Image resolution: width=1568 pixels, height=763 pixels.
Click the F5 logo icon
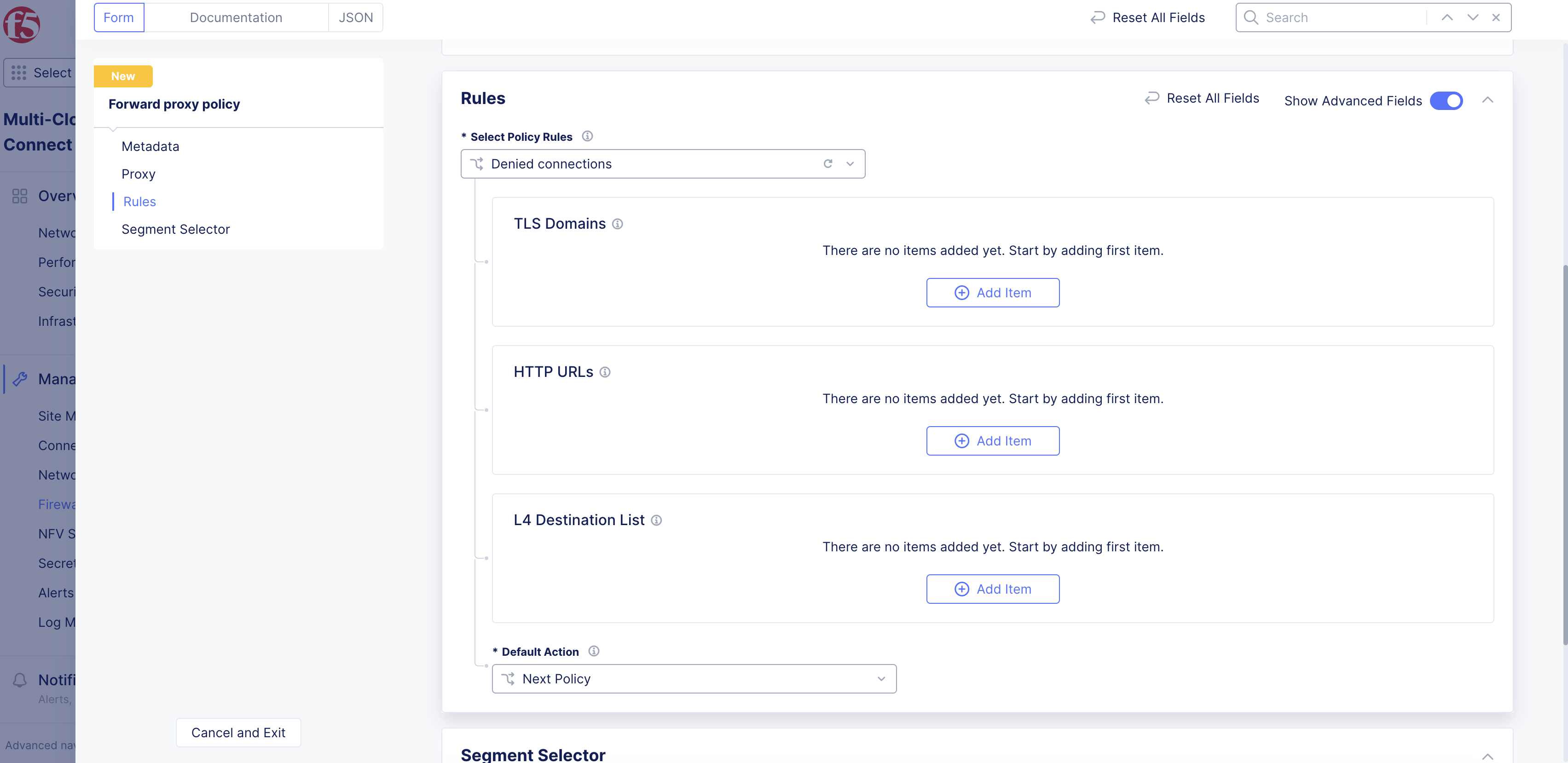click(22, 24)
